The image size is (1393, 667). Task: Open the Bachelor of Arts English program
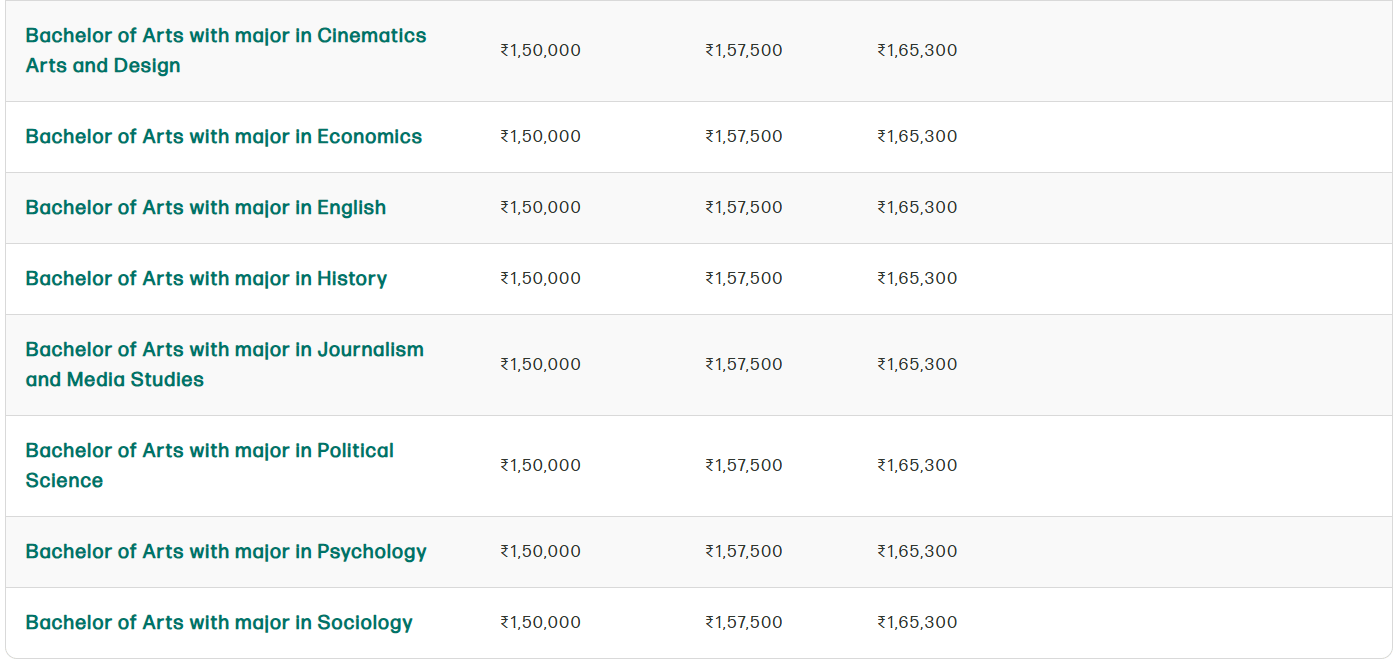206,207
